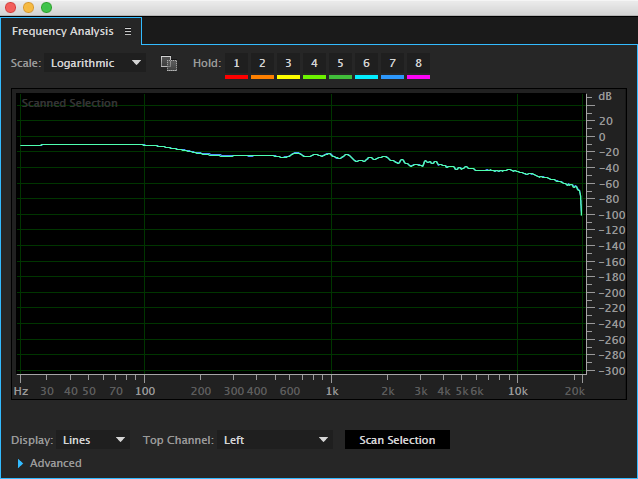Click the 20k label on frequency axis
Viewport: 638px width, 479px height.
[x=575, y=392]
